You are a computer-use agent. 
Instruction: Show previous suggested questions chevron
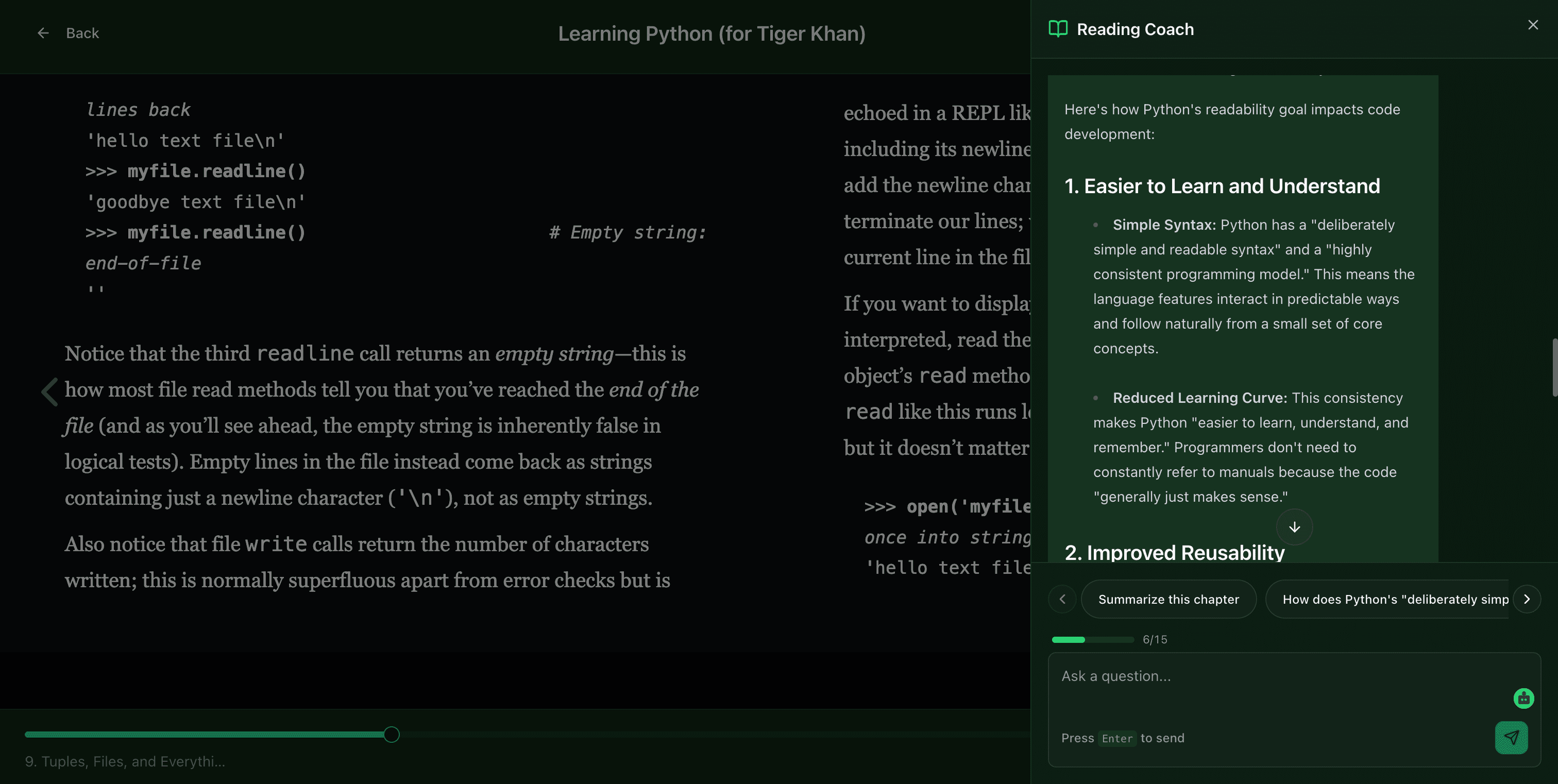(1063, 599)
